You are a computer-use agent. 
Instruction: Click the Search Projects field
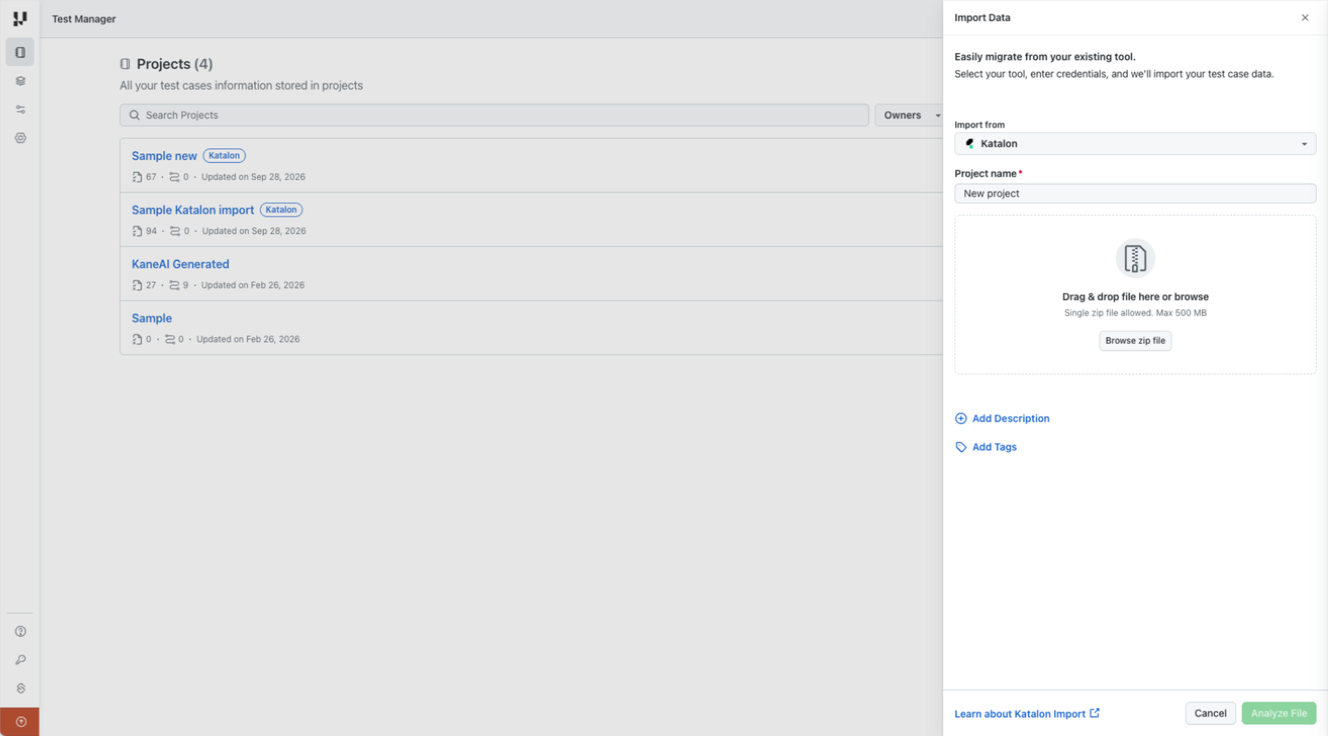[x=494, y=115]
